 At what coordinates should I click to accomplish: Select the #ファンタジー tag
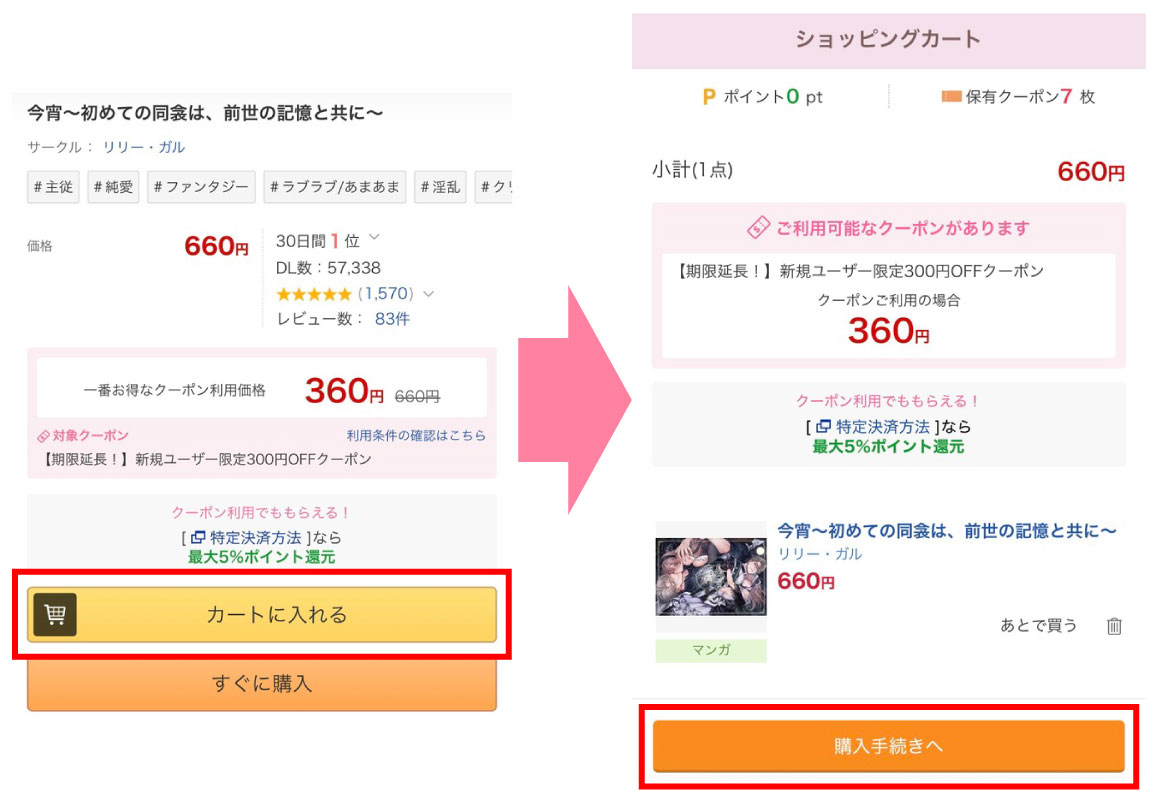(x=201, y=187)
